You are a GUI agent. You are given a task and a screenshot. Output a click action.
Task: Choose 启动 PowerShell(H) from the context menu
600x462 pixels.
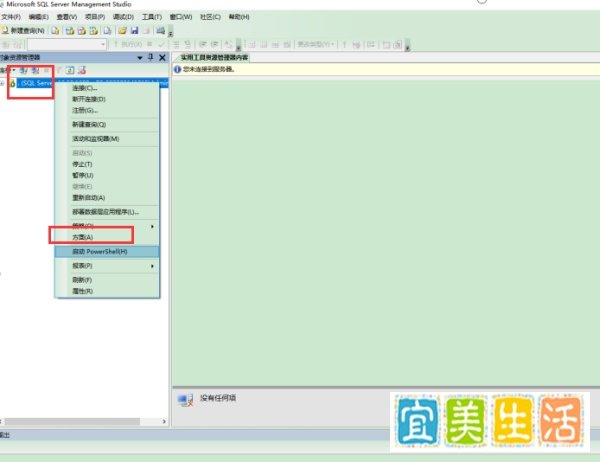pos(107,251)
